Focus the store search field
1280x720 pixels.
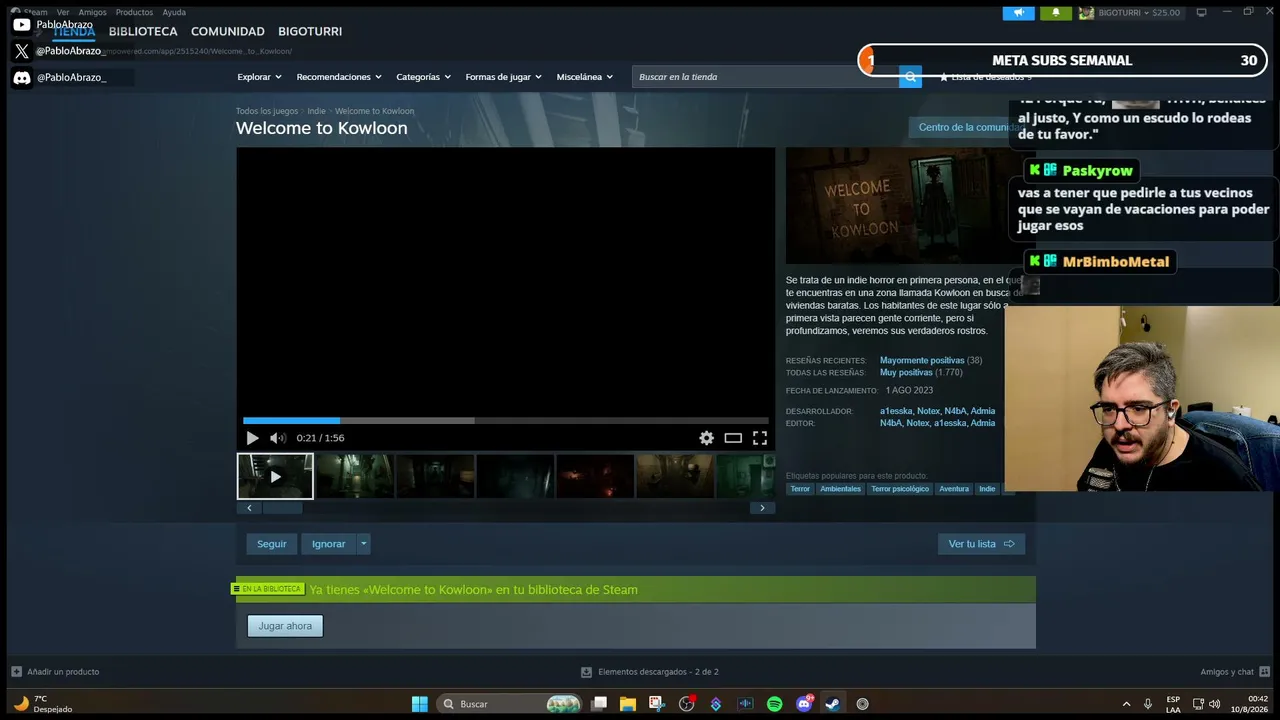pyautogui.click(x=766, y=77)
